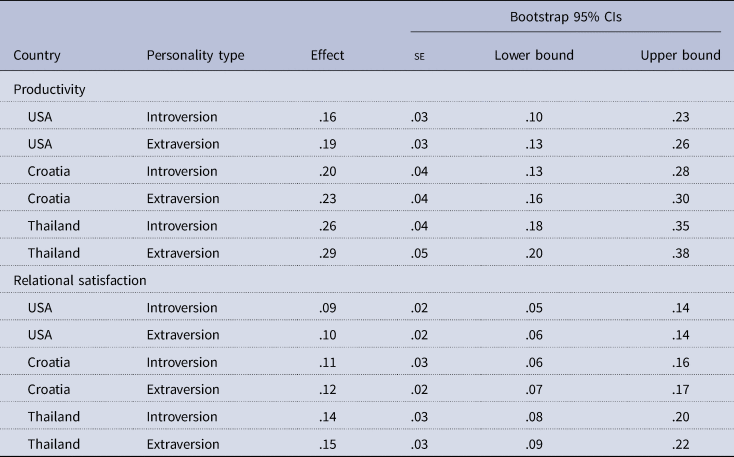
Task: Click the "Personality type" column header
Action: (195, 56)
